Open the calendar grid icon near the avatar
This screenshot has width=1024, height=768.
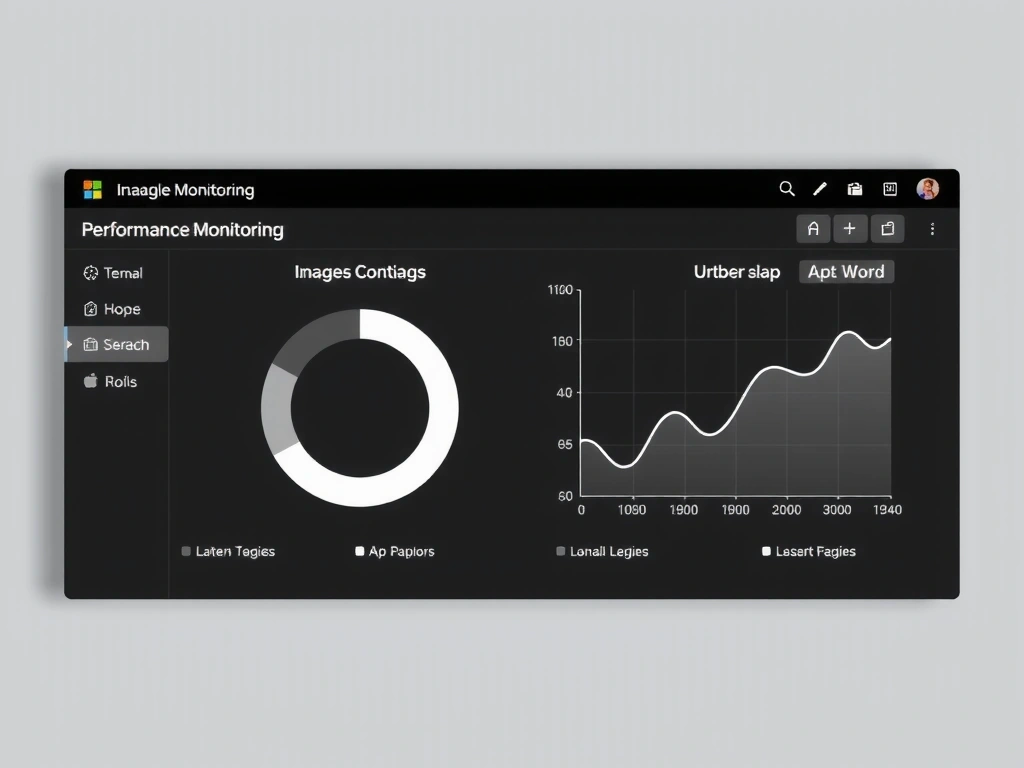(889, 189)
